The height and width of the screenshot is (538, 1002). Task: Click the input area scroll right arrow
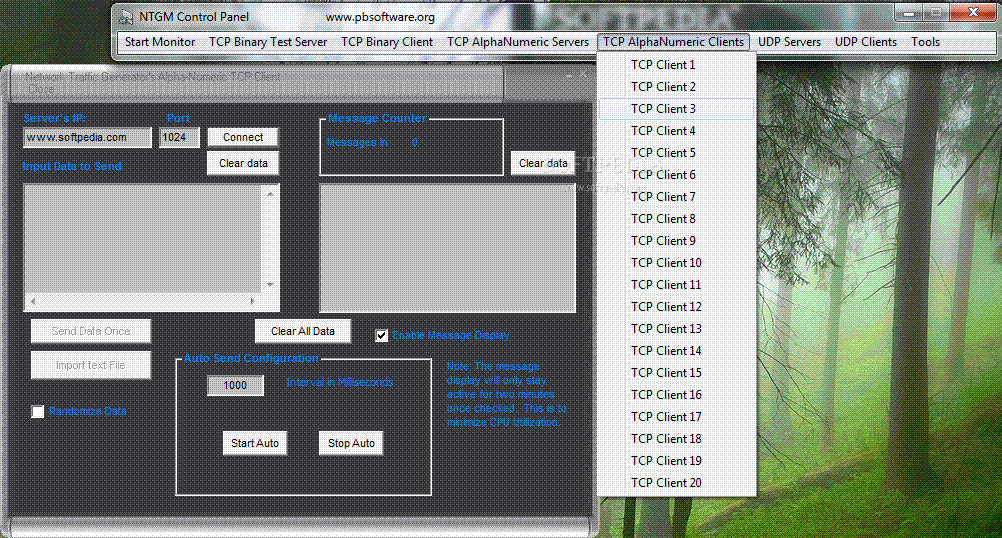point(253,301)
